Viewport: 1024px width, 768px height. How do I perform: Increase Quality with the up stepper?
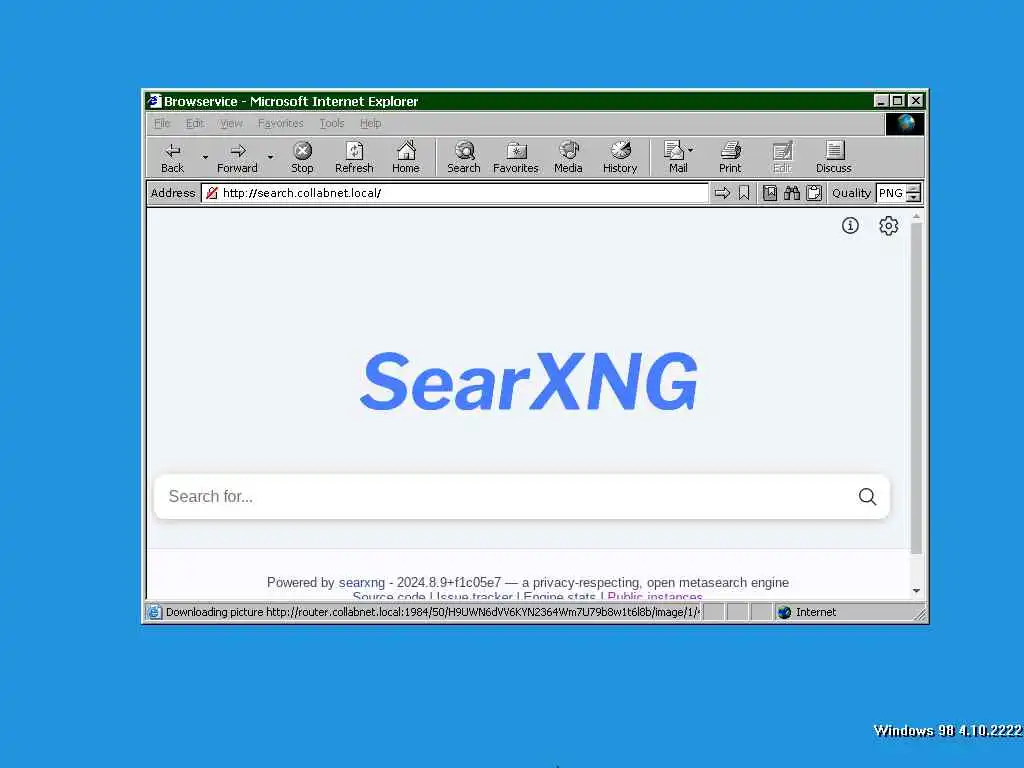coord(914,189)
